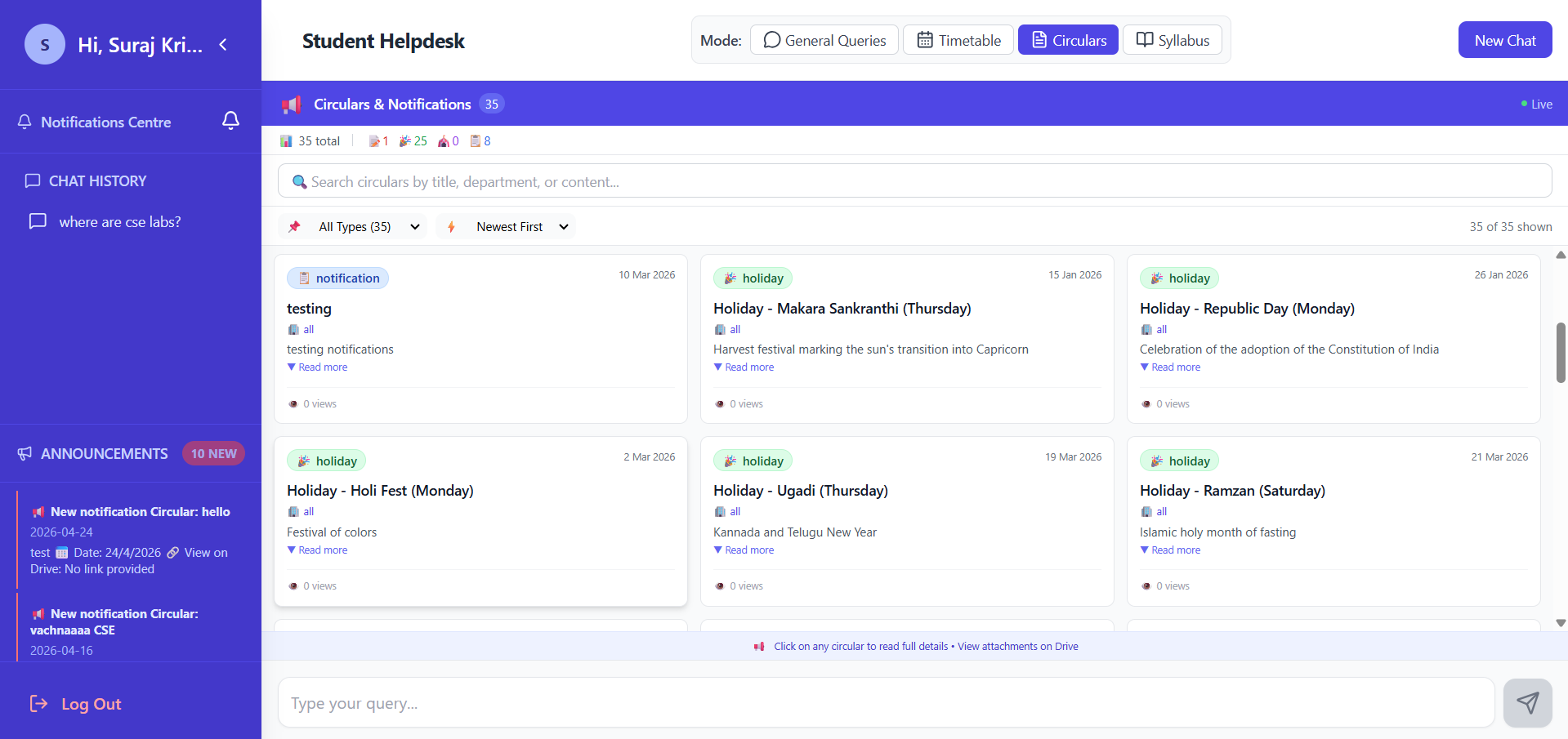Image resolution: width=1568 pixels, height=739 pixels.
Task: Click the send arrow icon to submit a query
Action: [1527, 702]
